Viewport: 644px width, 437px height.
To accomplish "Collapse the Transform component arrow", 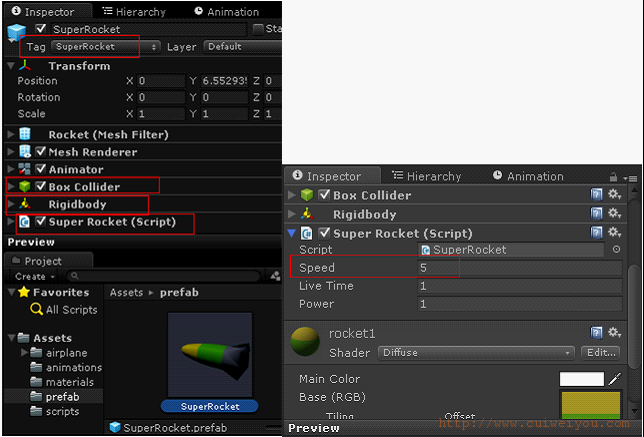I will (x=11, y=66).
